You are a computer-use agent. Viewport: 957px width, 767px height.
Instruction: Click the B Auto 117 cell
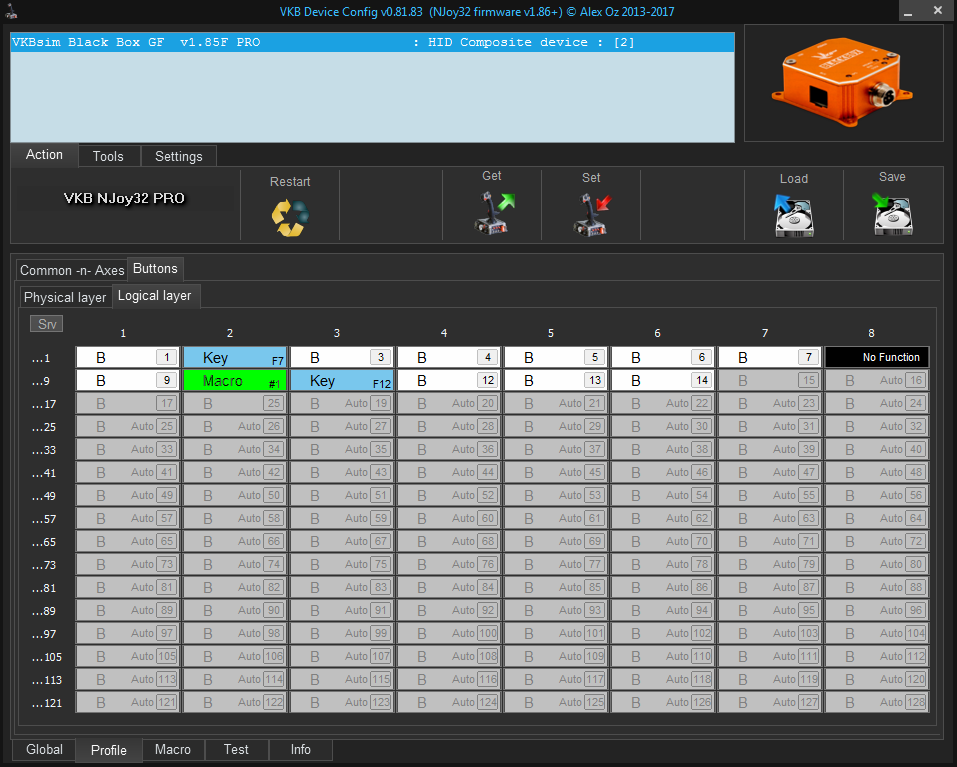555,680
